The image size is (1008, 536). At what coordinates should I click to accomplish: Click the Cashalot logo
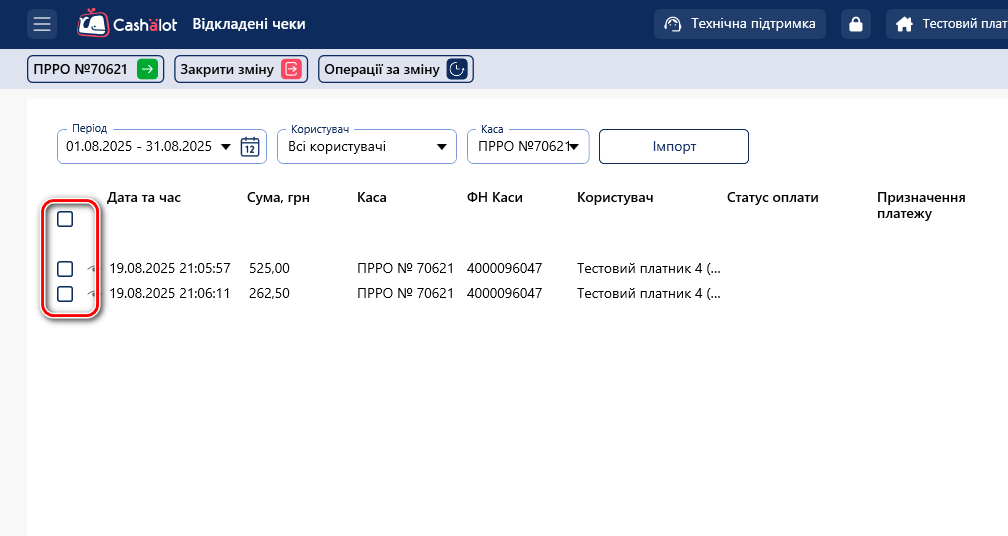click(x=127, y=24)
